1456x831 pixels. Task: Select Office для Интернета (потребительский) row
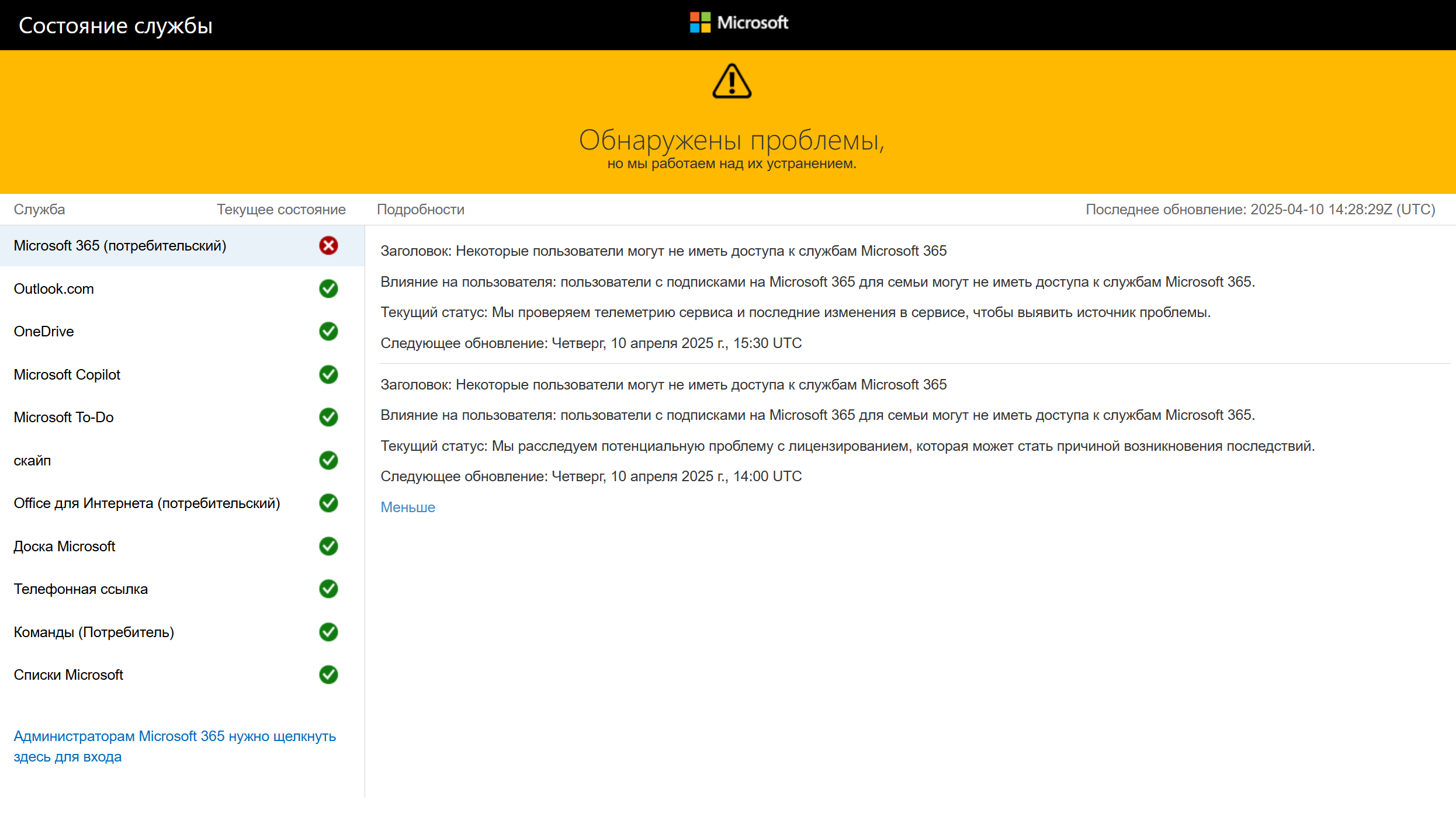(182, 503)
